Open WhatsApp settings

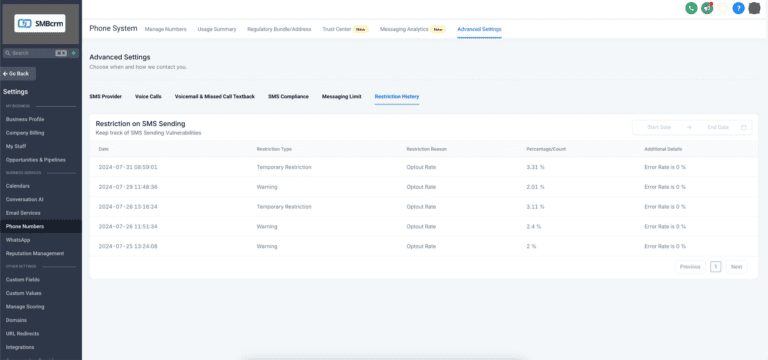click(x=18, y=240)
